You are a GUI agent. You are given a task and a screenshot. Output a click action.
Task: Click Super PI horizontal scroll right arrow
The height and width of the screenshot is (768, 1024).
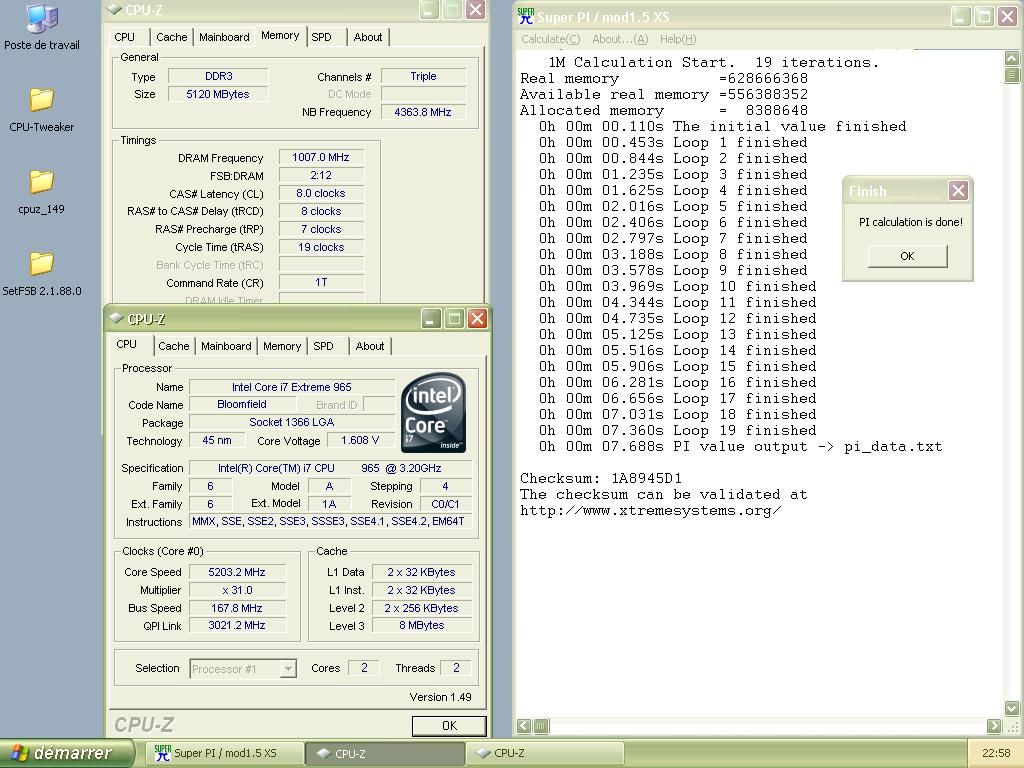[x=994, y=726]
